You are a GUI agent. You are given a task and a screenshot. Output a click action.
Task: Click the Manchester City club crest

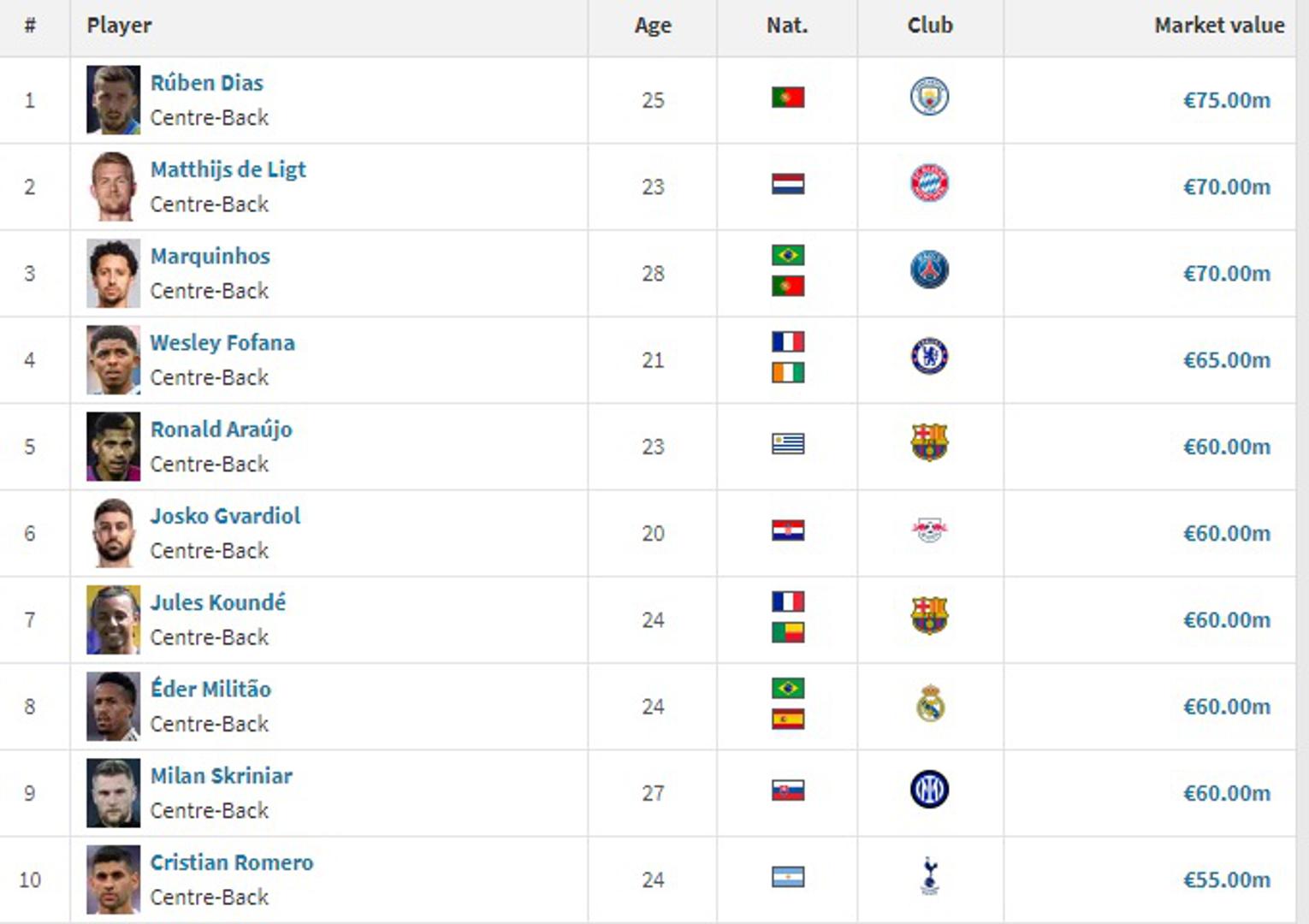coord(929,98)
